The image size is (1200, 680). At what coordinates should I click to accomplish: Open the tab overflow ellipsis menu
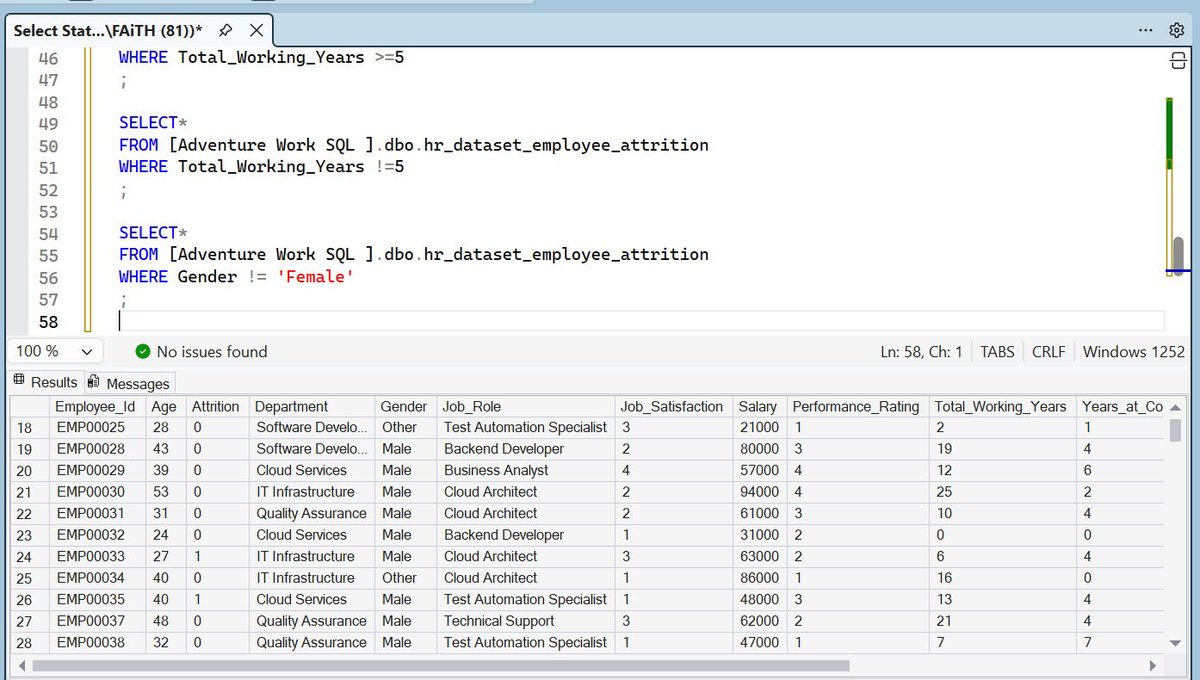(x=1146, y=30)
